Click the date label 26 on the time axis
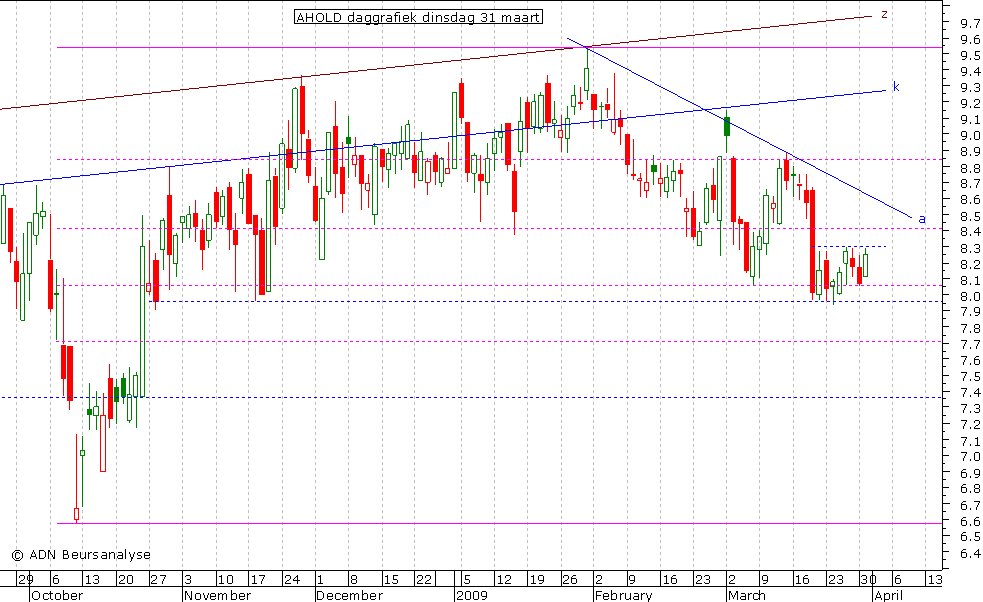 coord(570,579)
